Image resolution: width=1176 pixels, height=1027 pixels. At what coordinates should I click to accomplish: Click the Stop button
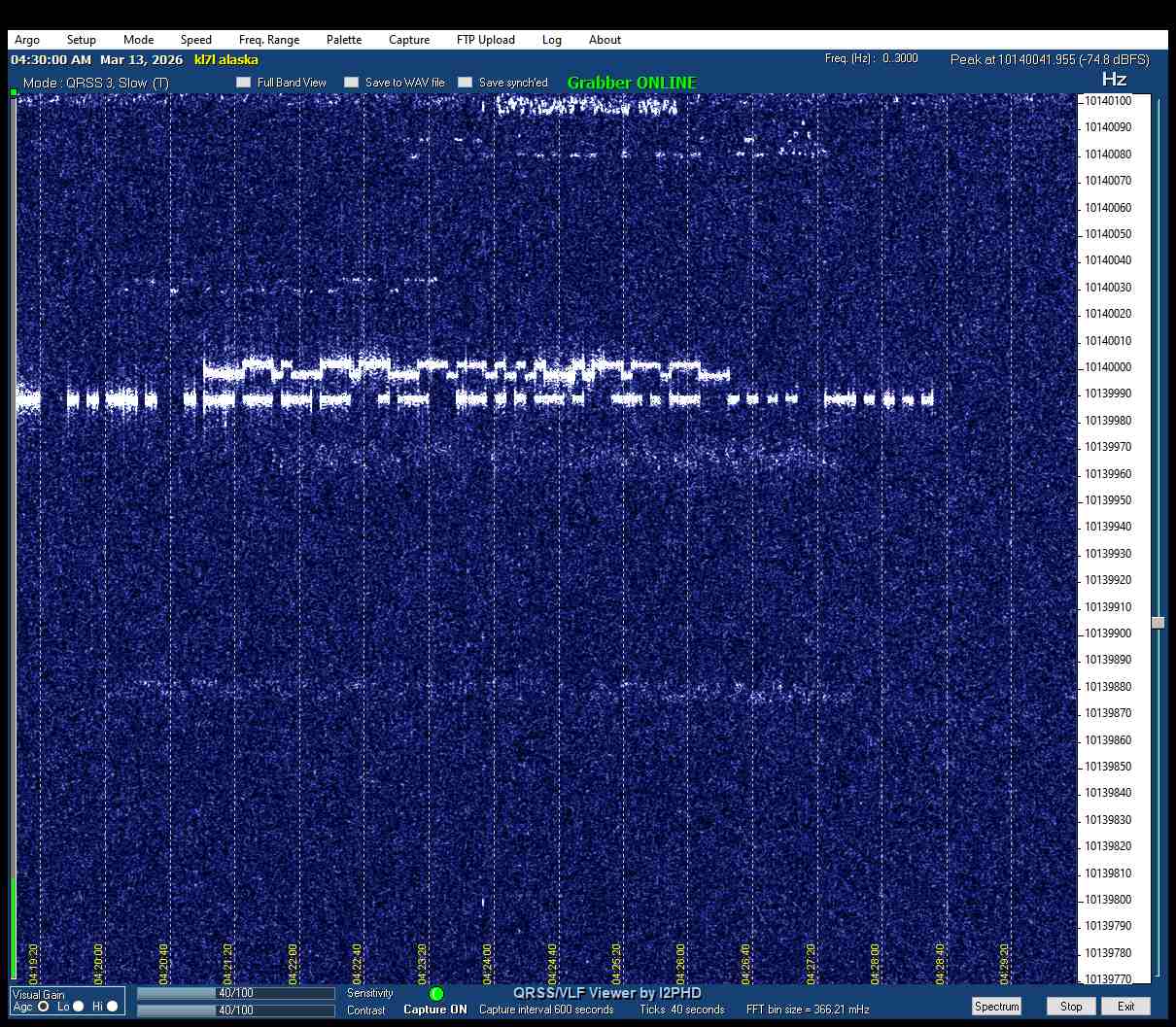(1071, 1007)
